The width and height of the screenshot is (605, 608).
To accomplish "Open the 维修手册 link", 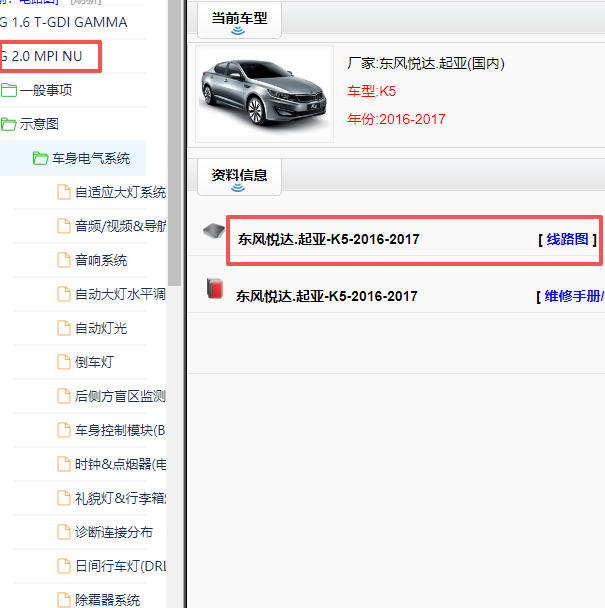I will (x=574, y=296).
